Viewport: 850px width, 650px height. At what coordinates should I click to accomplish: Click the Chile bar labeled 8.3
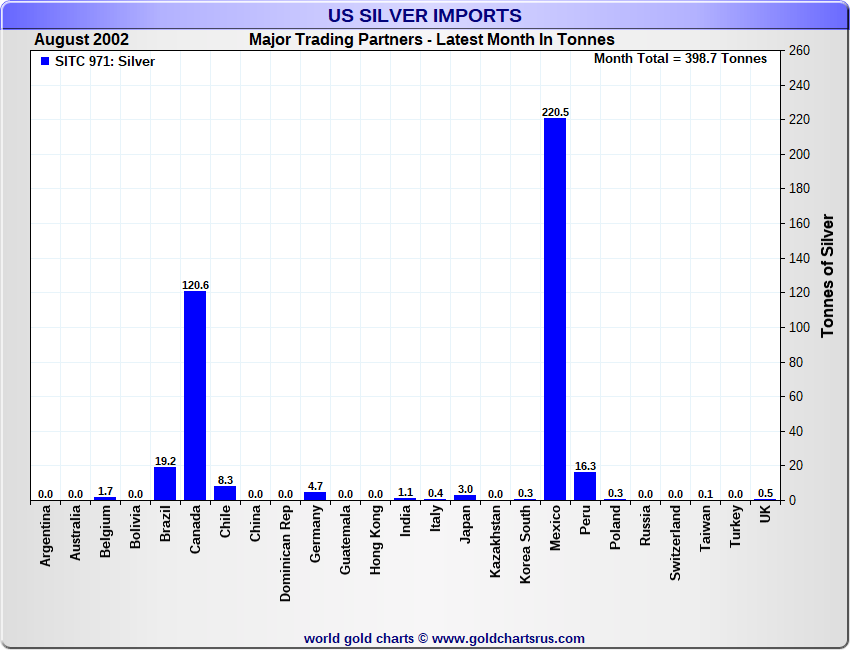tap(225, 493)
